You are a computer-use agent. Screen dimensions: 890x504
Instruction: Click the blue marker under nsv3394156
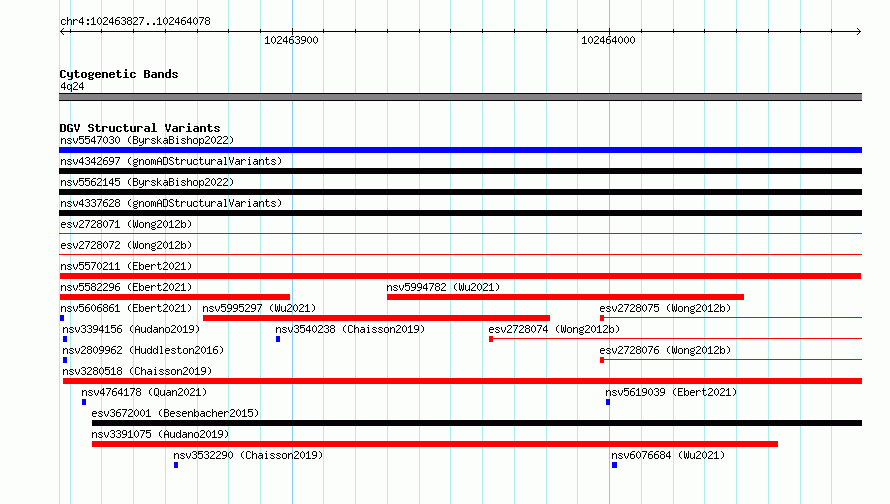coord(65,339)
